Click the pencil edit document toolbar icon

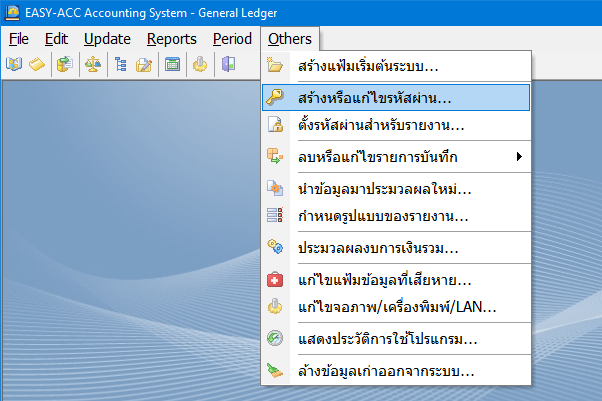(143, 65)
